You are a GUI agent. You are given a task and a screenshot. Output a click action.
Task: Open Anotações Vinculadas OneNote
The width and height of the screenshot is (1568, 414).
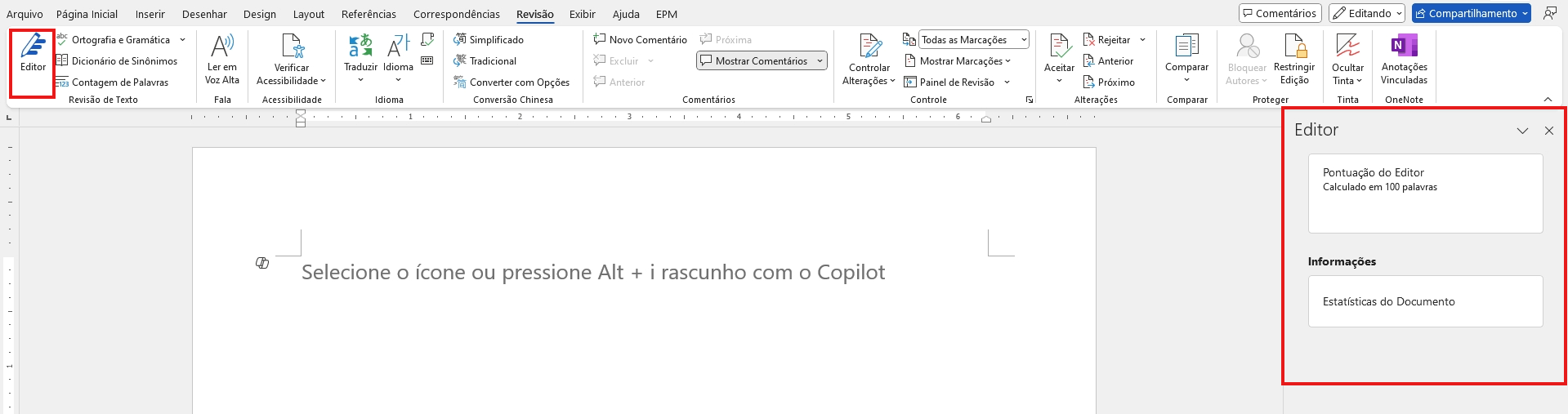pyautogui.click(x=1404, y=59)
